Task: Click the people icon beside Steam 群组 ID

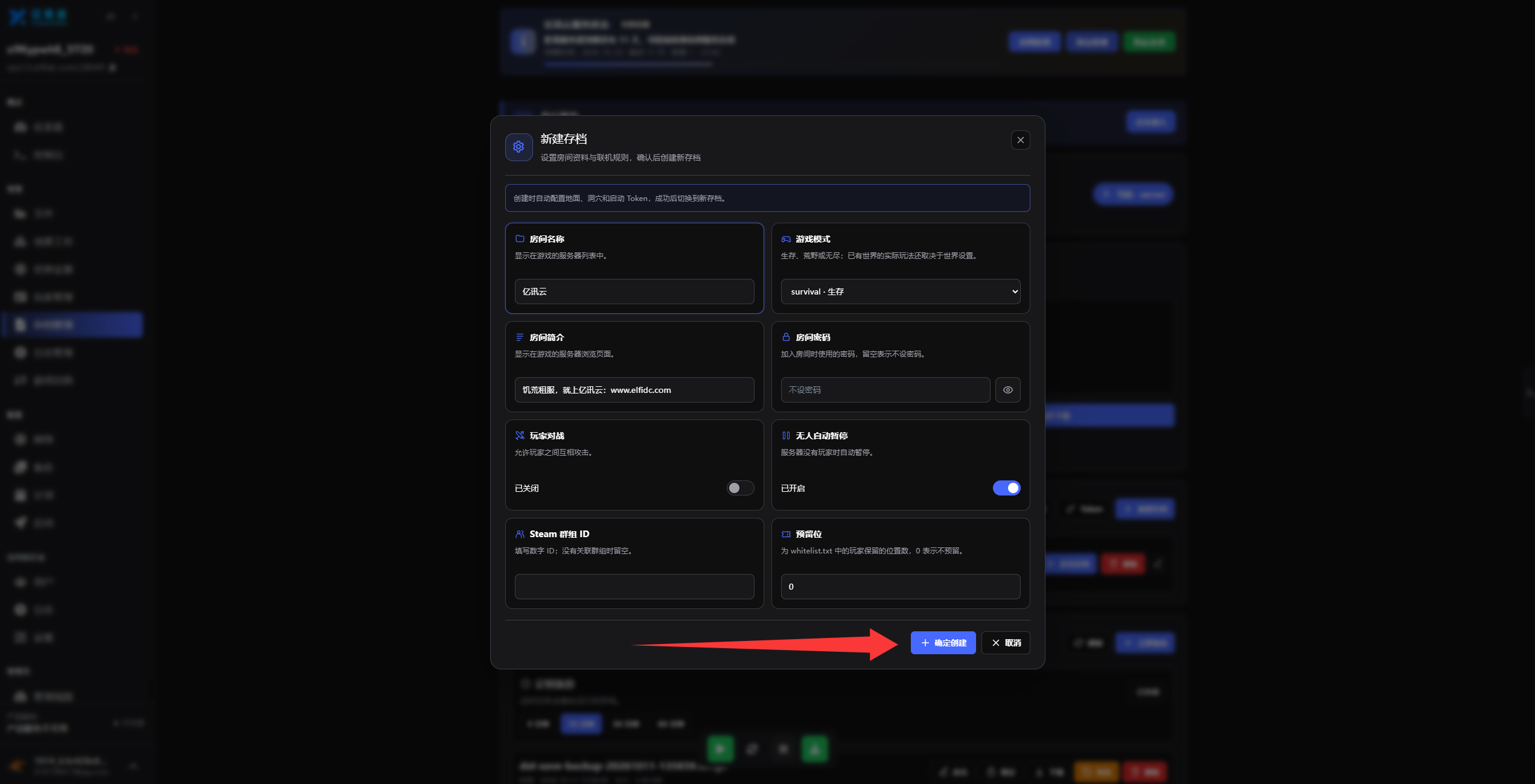Action: (520, 534)
